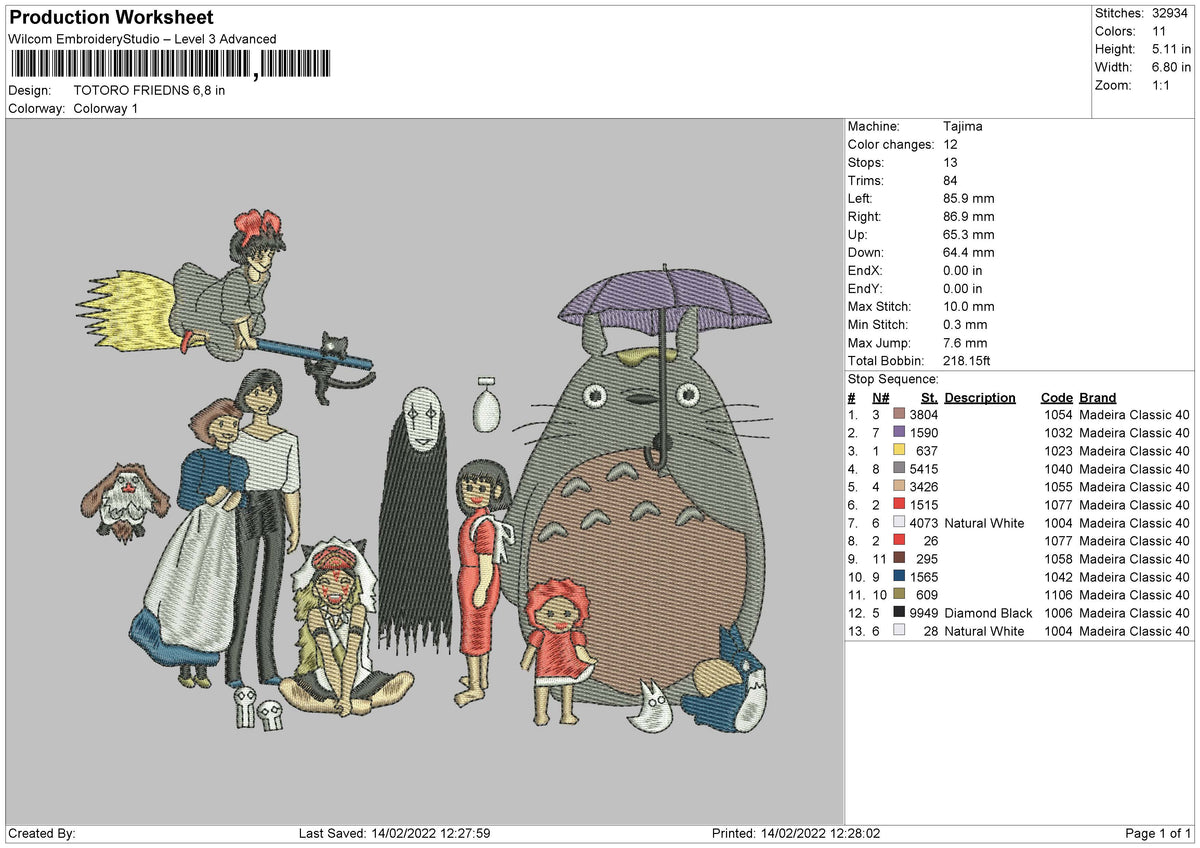Image resolution: width=1200 pixels, height=848 pixels.
Task: Click the blue swatch for code 1042
Action: (900, 577)
